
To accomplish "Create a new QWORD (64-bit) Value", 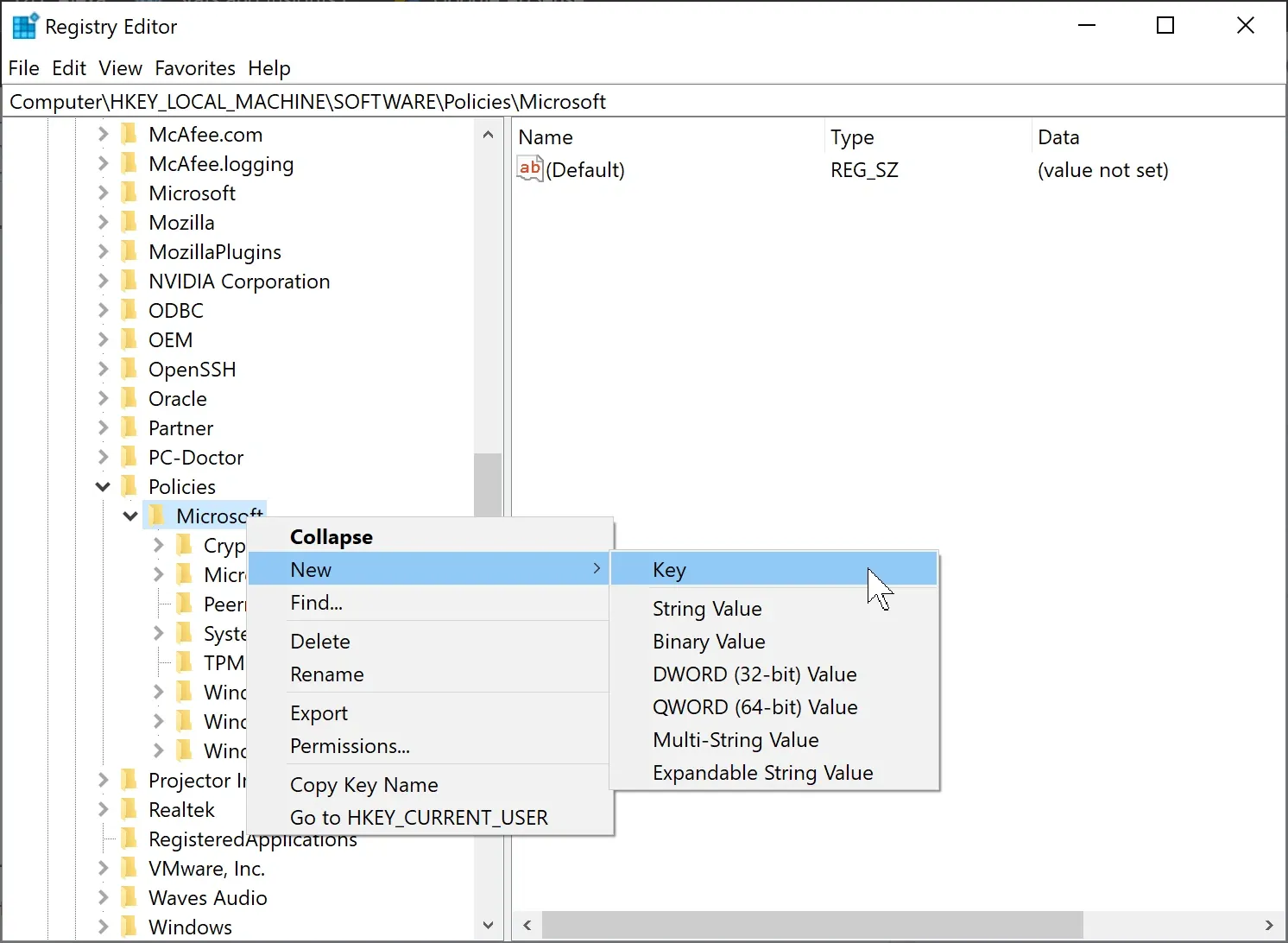I will 773,706.
